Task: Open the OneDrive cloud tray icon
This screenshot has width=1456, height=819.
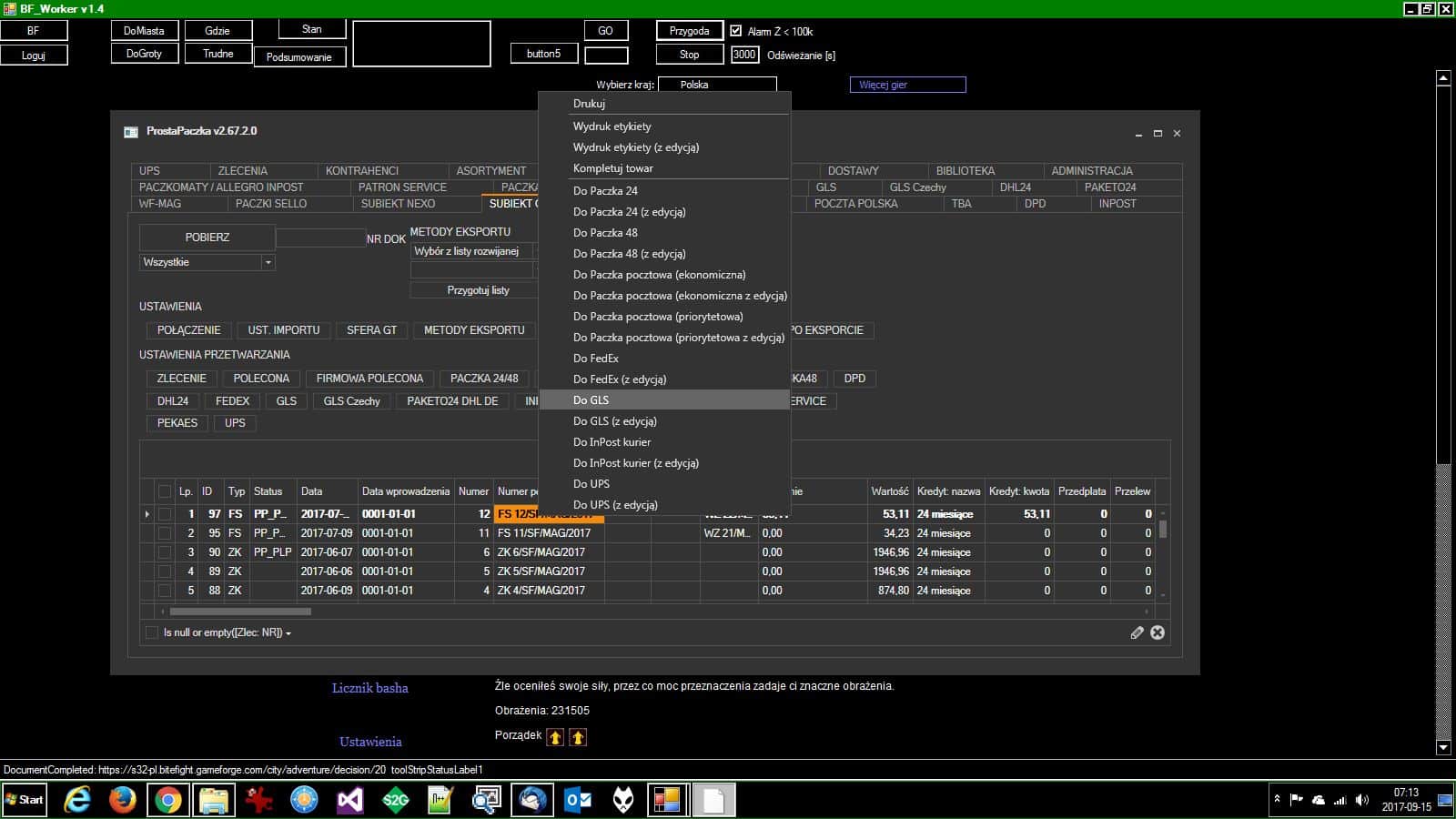Action: [x=1318, y=800]
